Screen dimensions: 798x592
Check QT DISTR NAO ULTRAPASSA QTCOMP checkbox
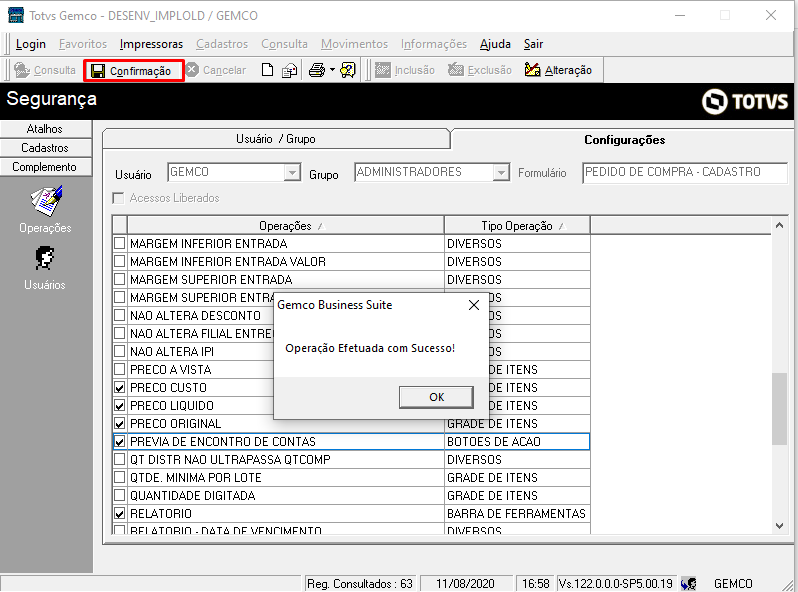(x=120, y=459)
